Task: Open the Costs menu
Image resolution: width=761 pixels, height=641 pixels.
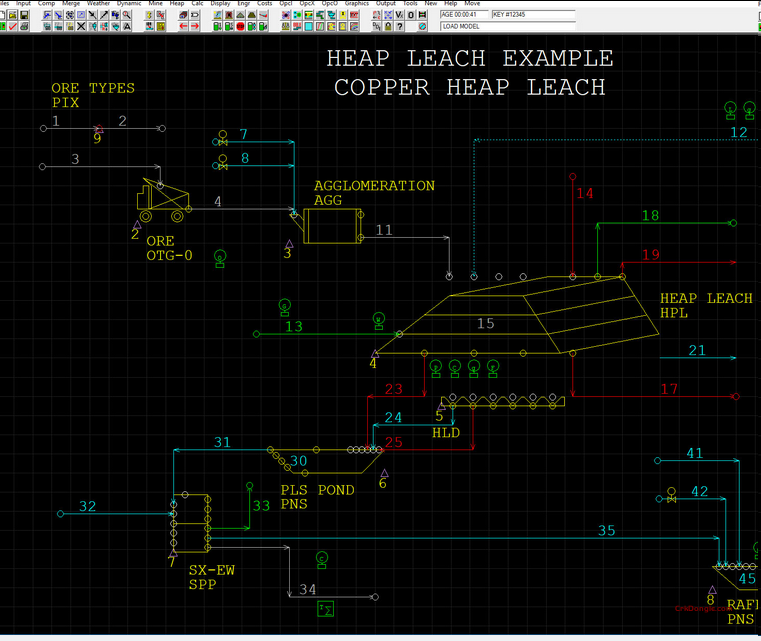Action: 264,4
